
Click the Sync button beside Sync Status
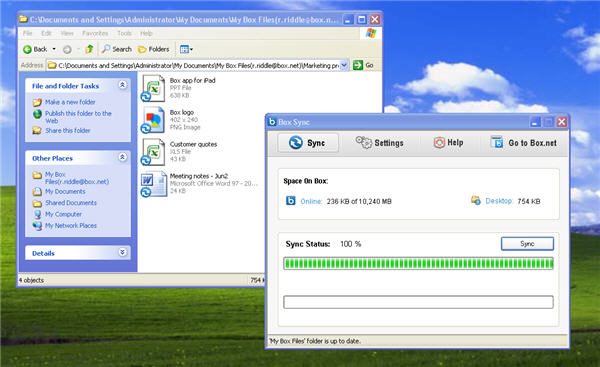[x=527, y=244]
